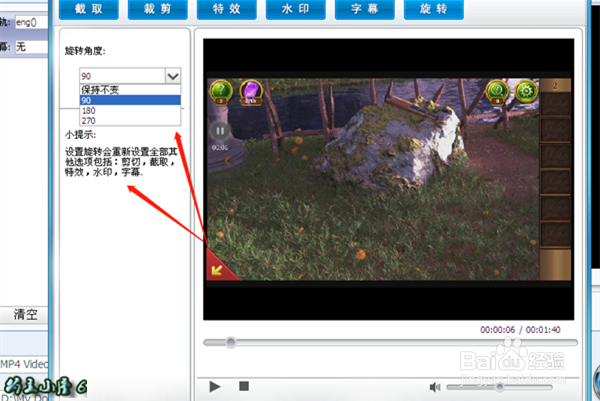The width and height of the screenshot is (600, 401).
Task: Open the 旋转 rotate tab
Action: [x=434, y=9]
